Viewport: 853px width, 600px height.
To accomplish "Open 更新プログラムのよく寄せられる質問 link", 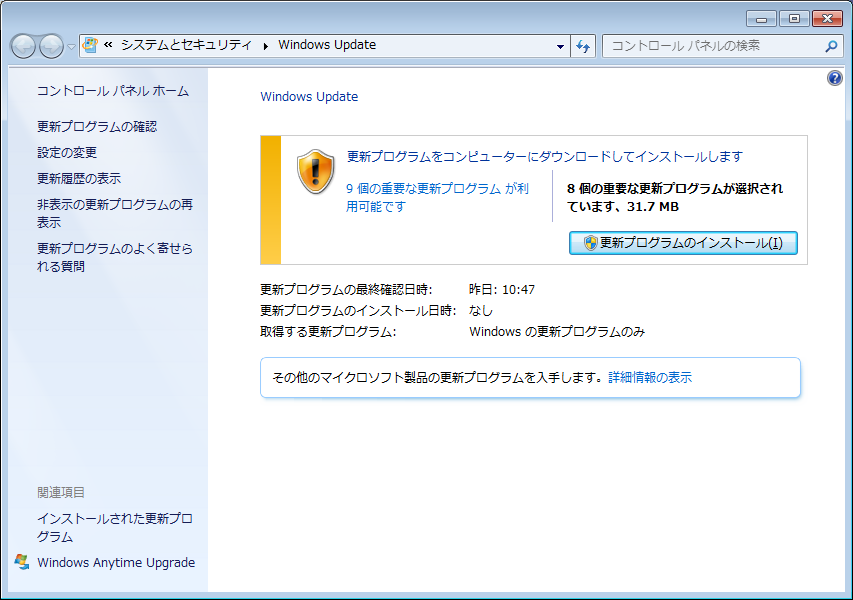I will (x=115, y=257).
